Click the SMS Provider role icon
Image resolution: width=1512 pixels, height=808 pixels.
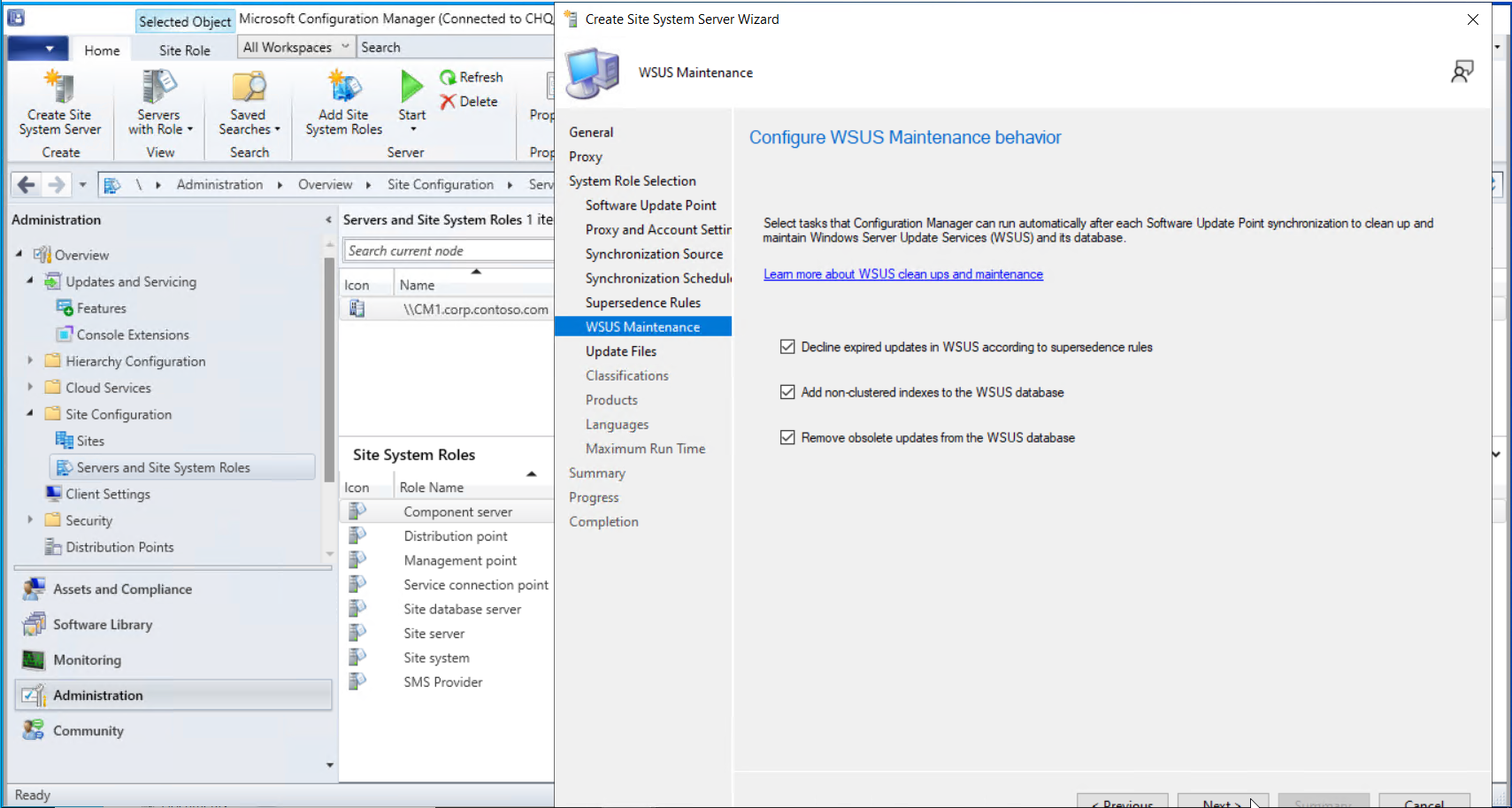point(357,681)
